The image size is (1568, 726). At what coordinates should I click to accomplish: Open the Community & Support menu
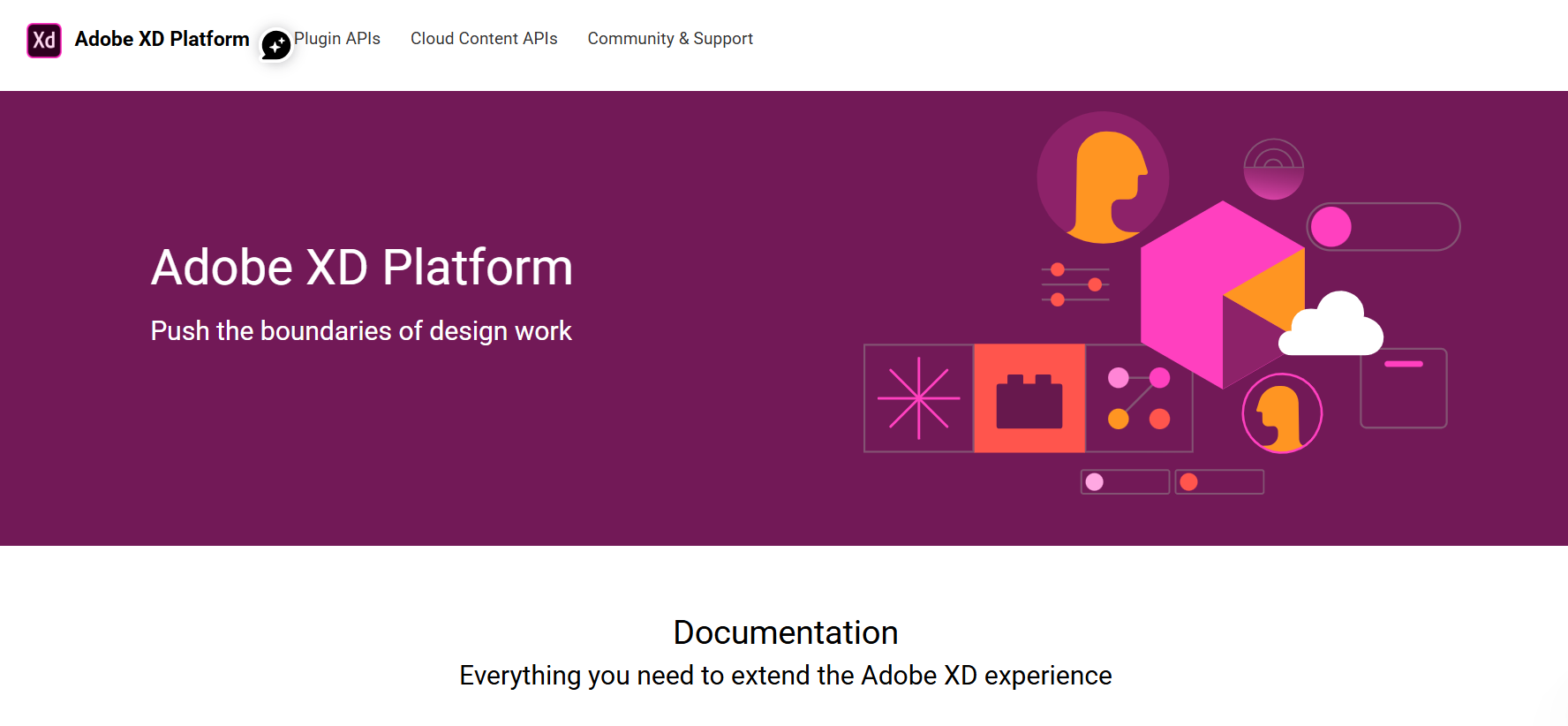click(x=670, y=39)
